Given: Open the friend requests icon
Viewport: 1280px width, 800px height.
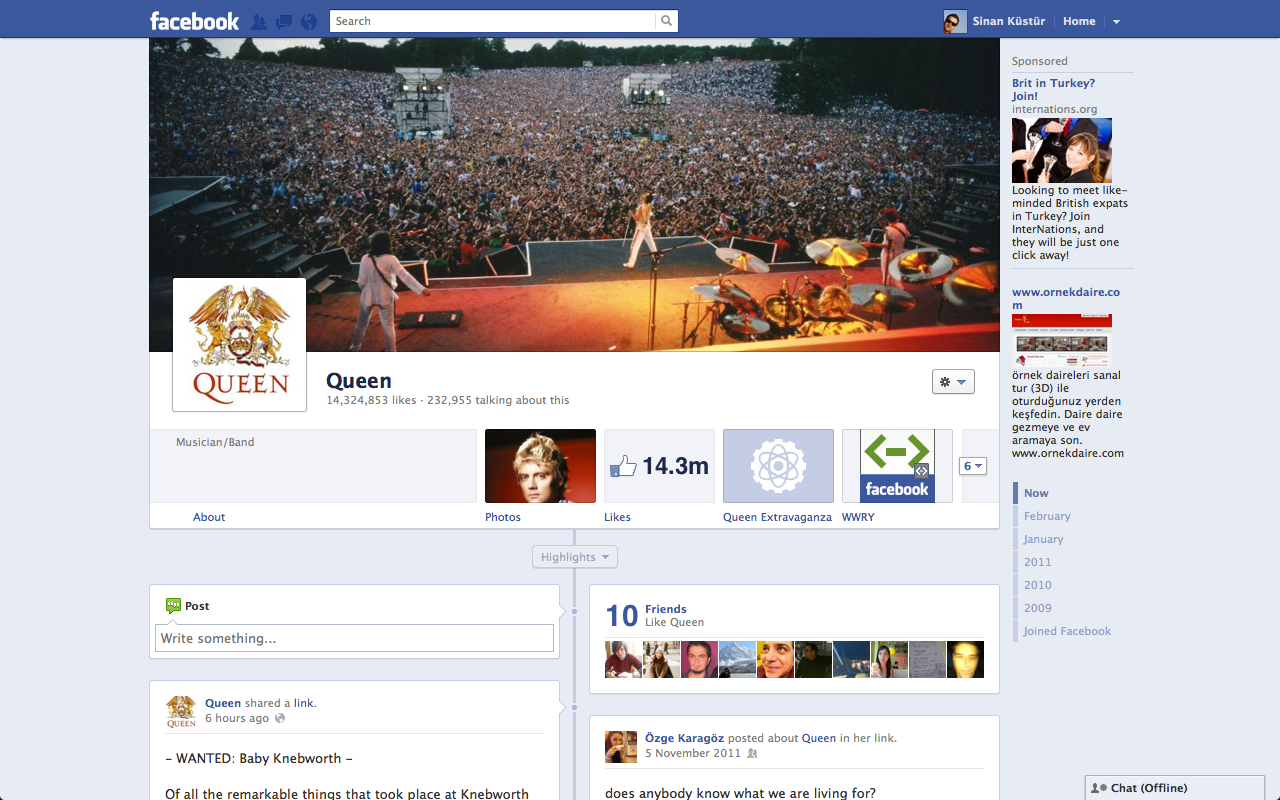Looking at the screenshot, I should click(259, 21).
